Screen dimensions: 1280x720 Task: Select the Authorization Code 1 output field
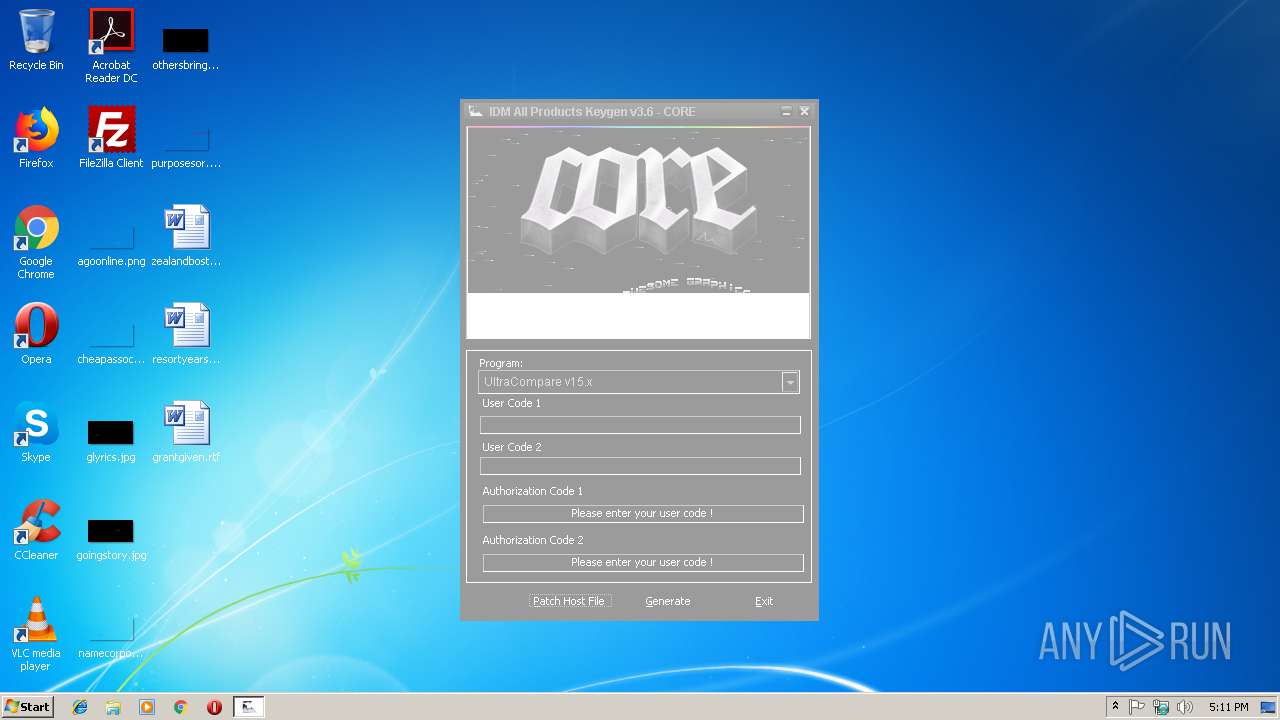643,513
